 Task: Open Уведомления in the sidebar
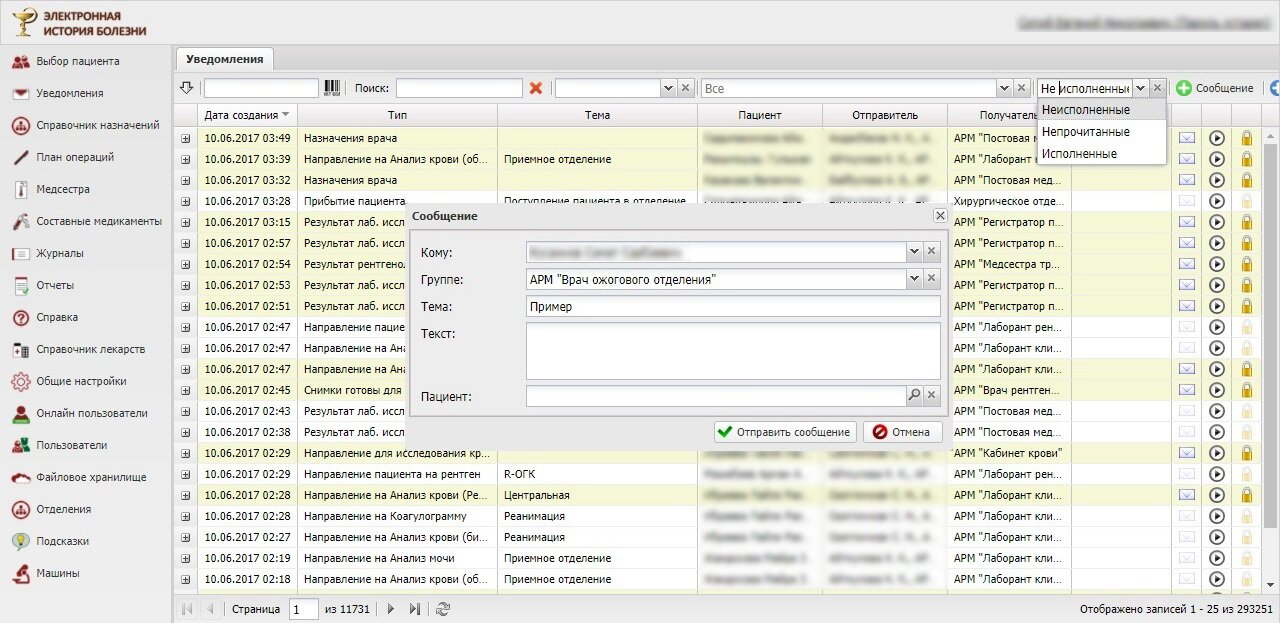click(69, 93)
